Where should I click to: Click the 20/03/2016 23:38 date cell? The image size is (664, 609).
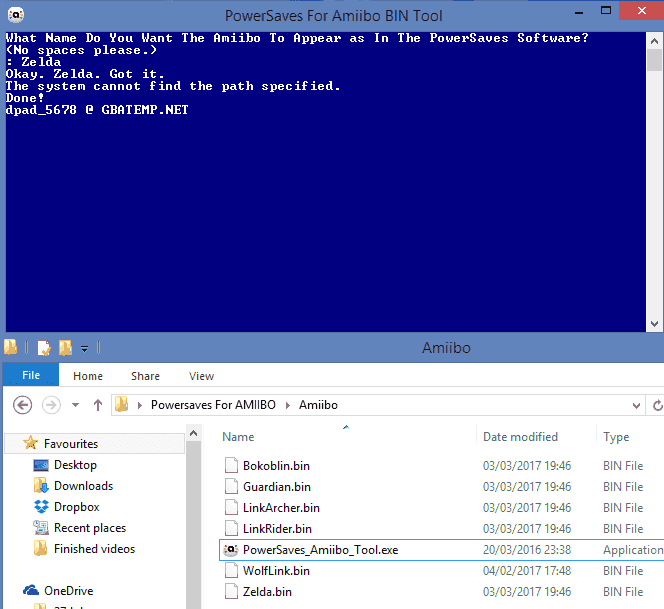click(527, 550)
